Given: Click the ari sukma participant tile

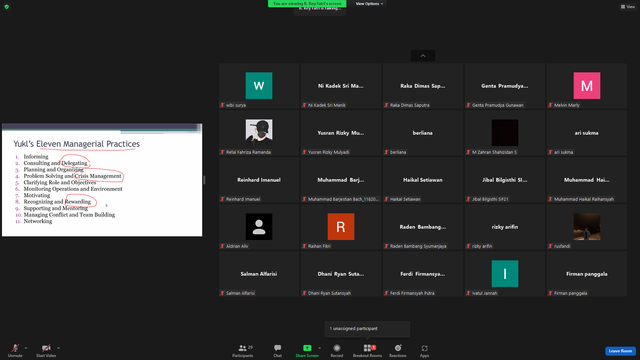Looking at the screenshot, I should pos(587,133).
